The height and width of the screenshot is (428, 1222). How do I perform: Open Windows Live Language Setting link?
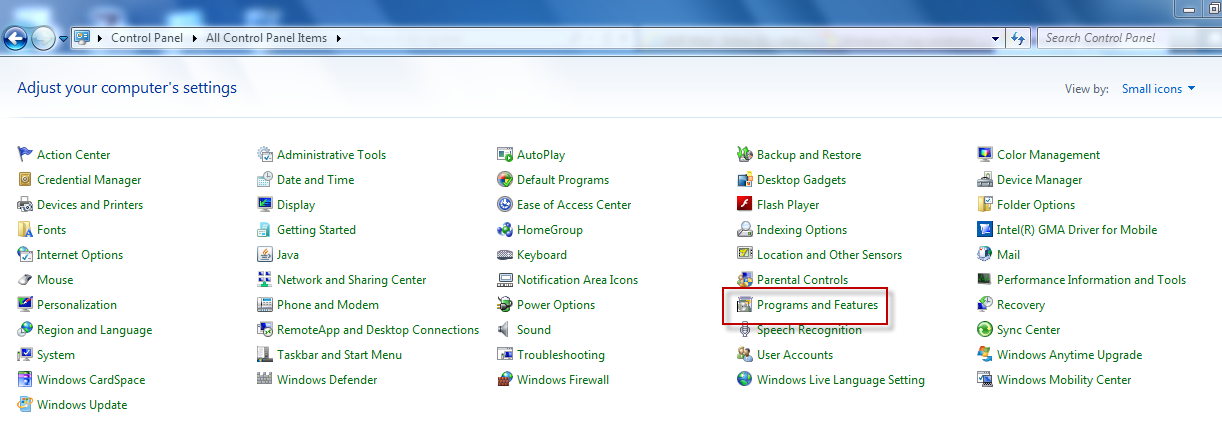841,379
